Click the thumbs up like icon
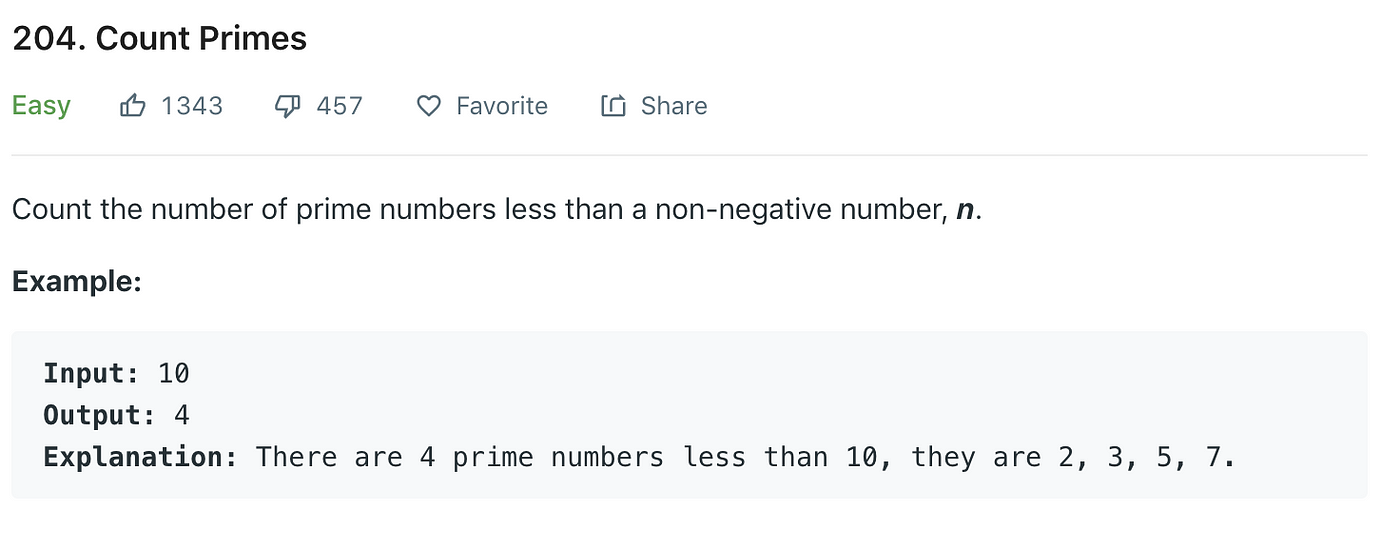The height and width of the screenshot is (533, 1400). point(132,105)
